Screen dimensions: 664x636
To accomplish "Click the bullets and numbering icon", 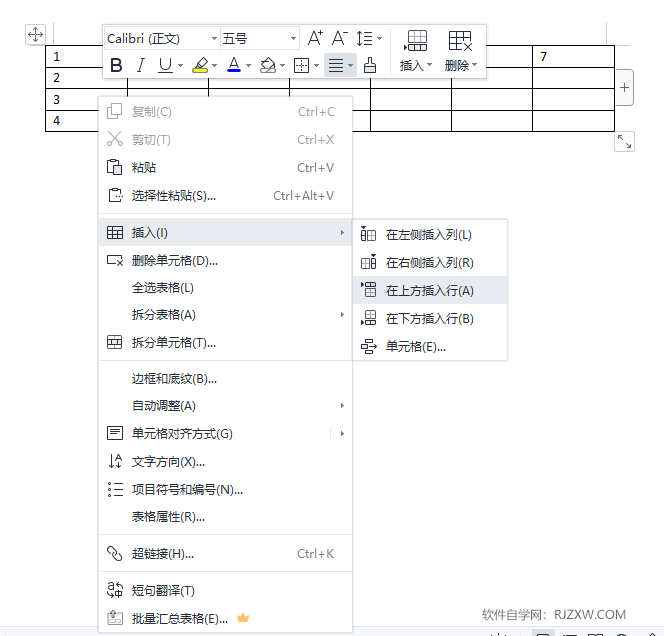I will pyautogui.click(x=115, y=489).
